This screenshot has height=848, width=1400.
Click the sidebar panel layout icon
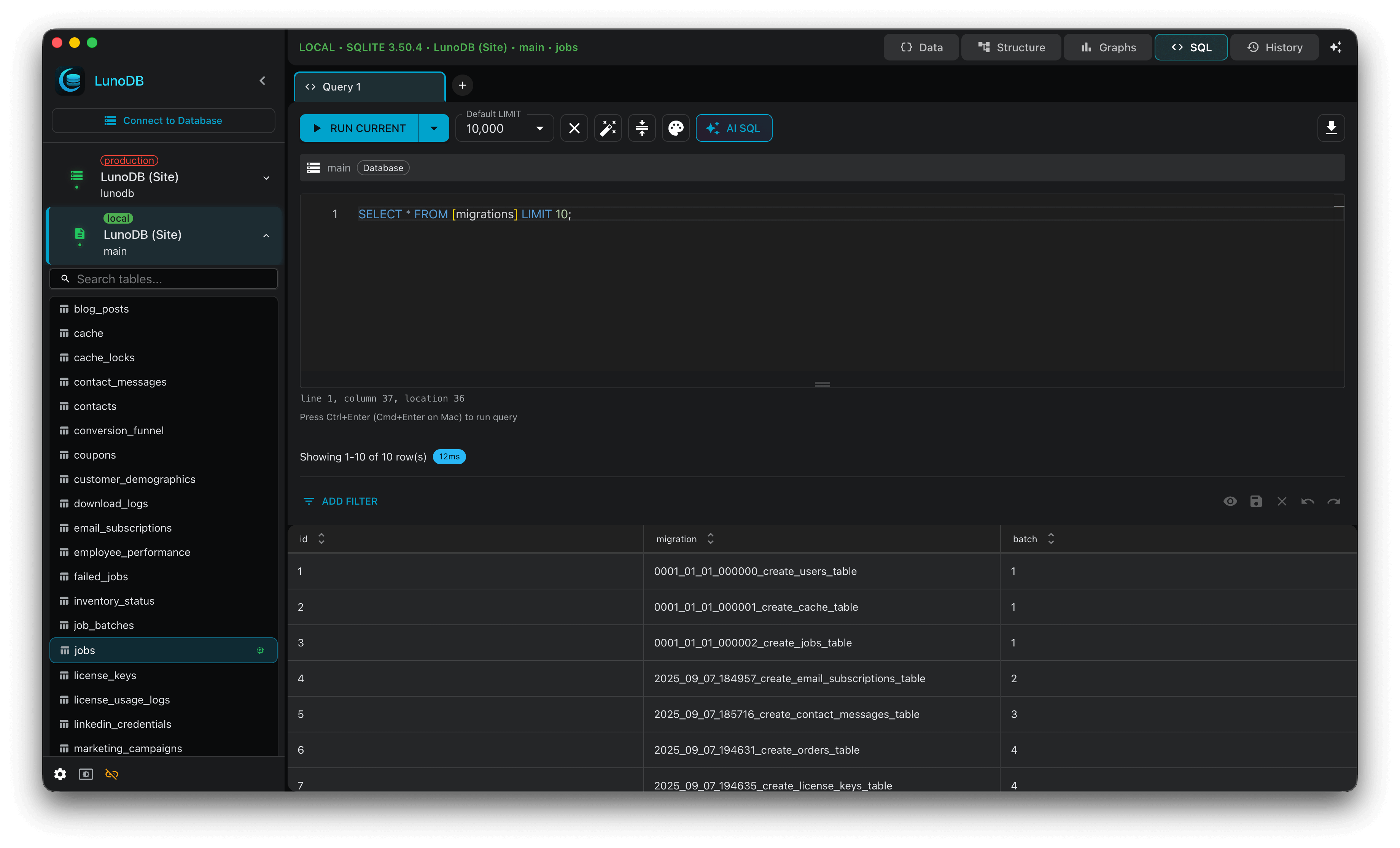pos(86,773)
